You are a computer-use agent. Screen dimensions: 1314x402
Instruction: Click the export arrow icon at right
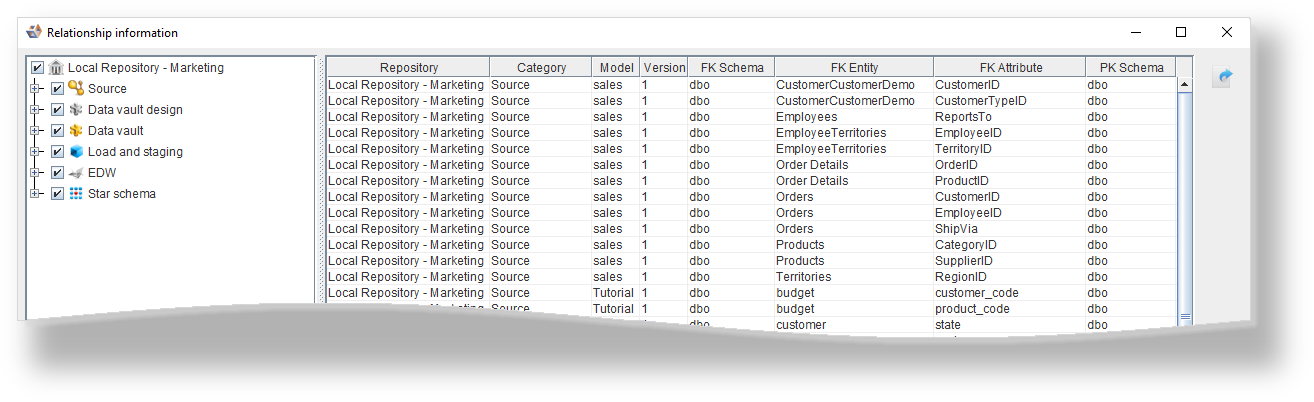[x=1222, y=77]
